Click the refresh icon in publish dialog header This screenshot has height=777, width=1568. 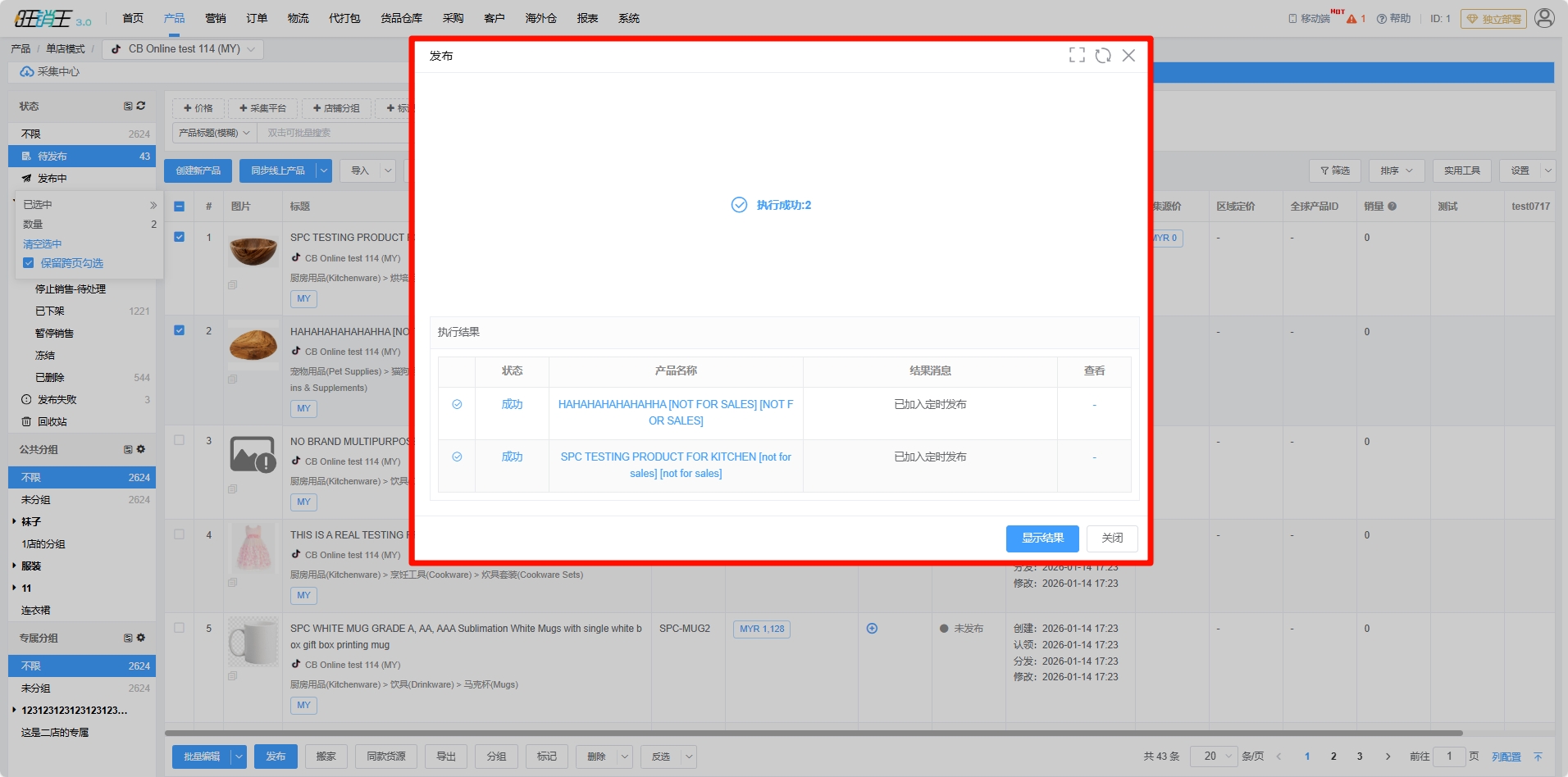click(x=1103, y=55)
